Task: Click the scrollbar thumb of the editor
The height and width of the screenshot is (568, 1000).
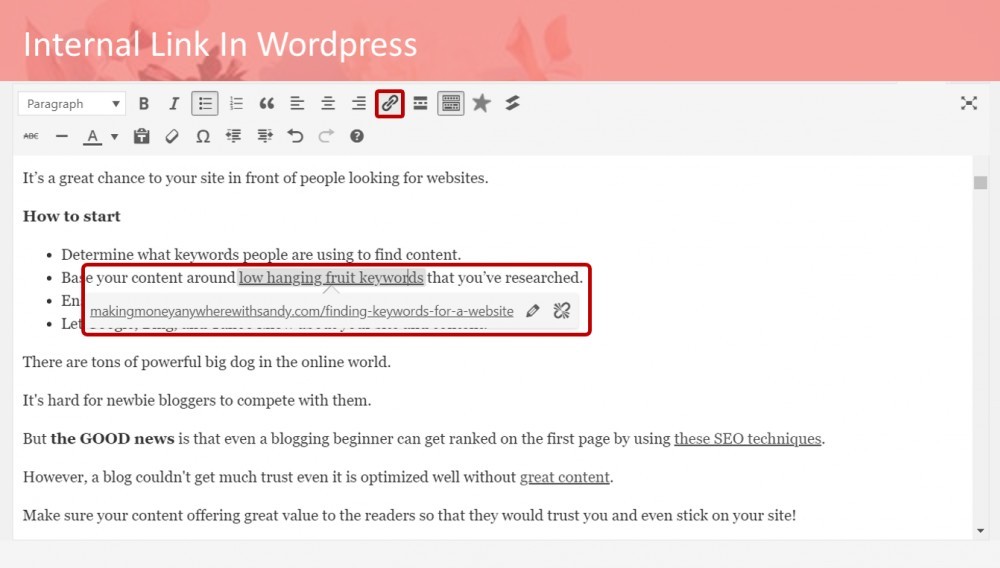Action: pyautogui.click(x=980, y=182)
